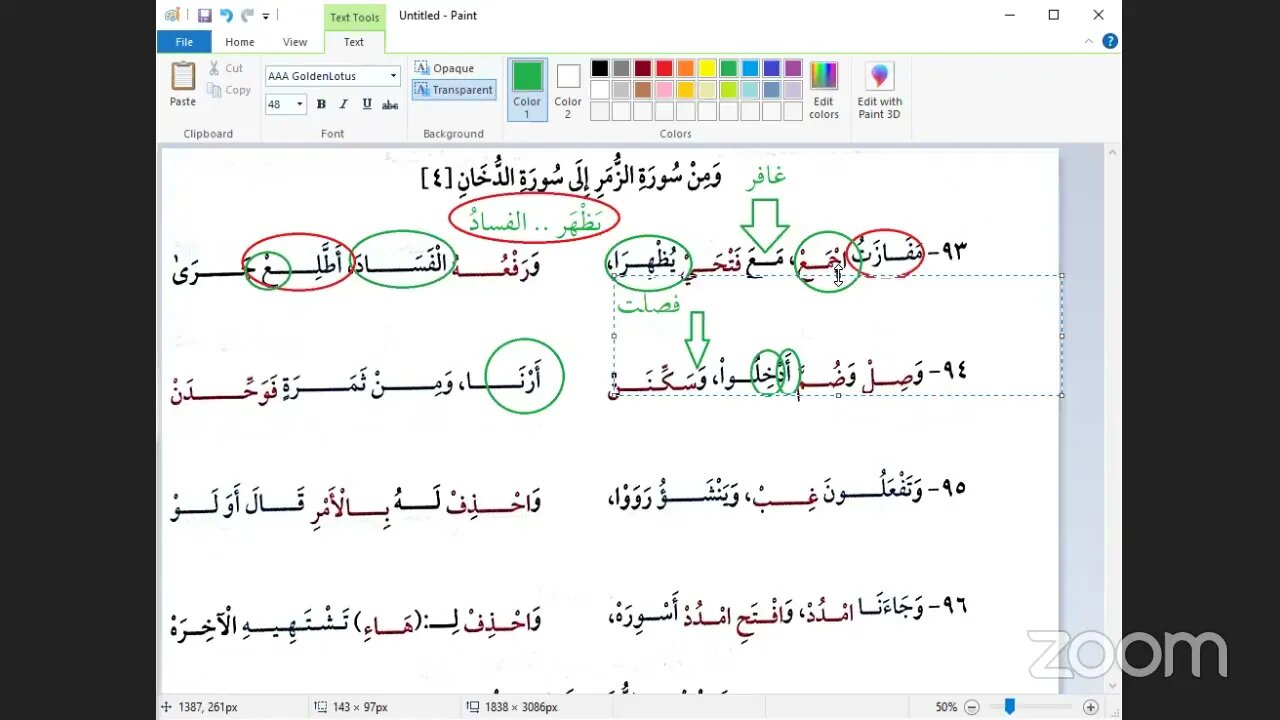Screen dimensions: 1280x720
Task: Toggle bold text formatting
Action: tap(321, 104)
